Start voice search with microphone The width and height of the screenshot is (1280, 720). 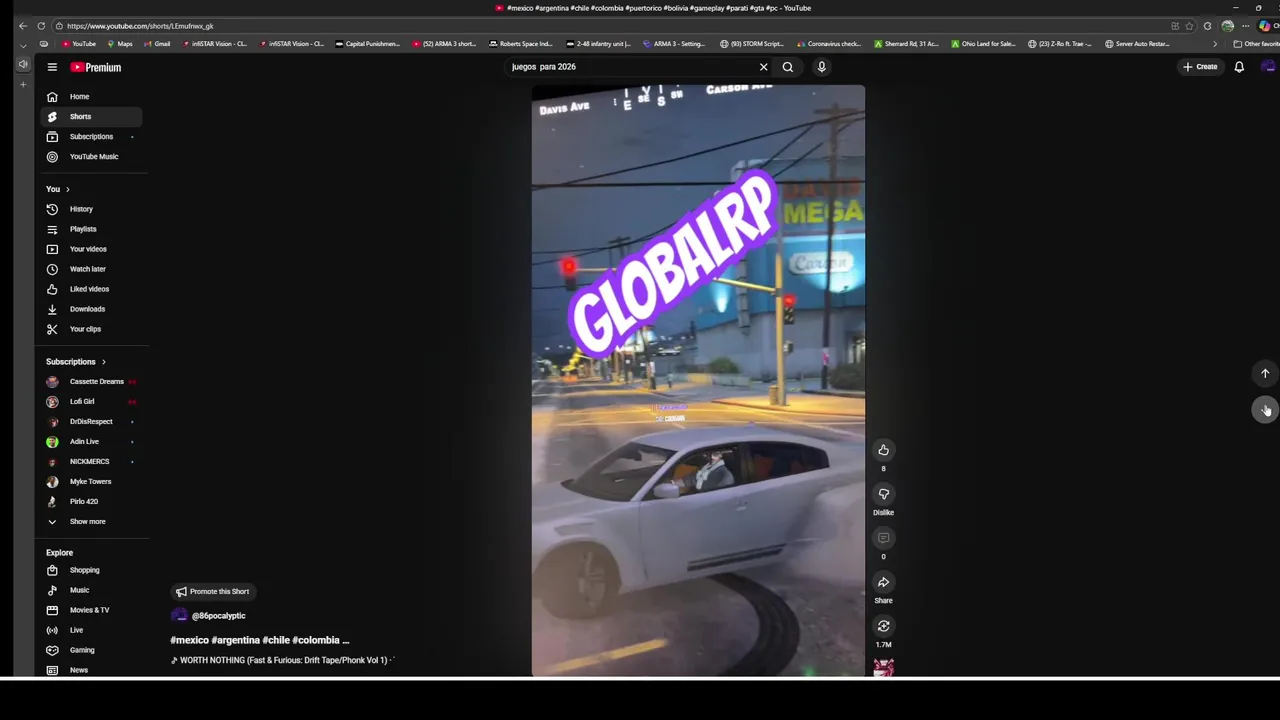pos(821,67)
